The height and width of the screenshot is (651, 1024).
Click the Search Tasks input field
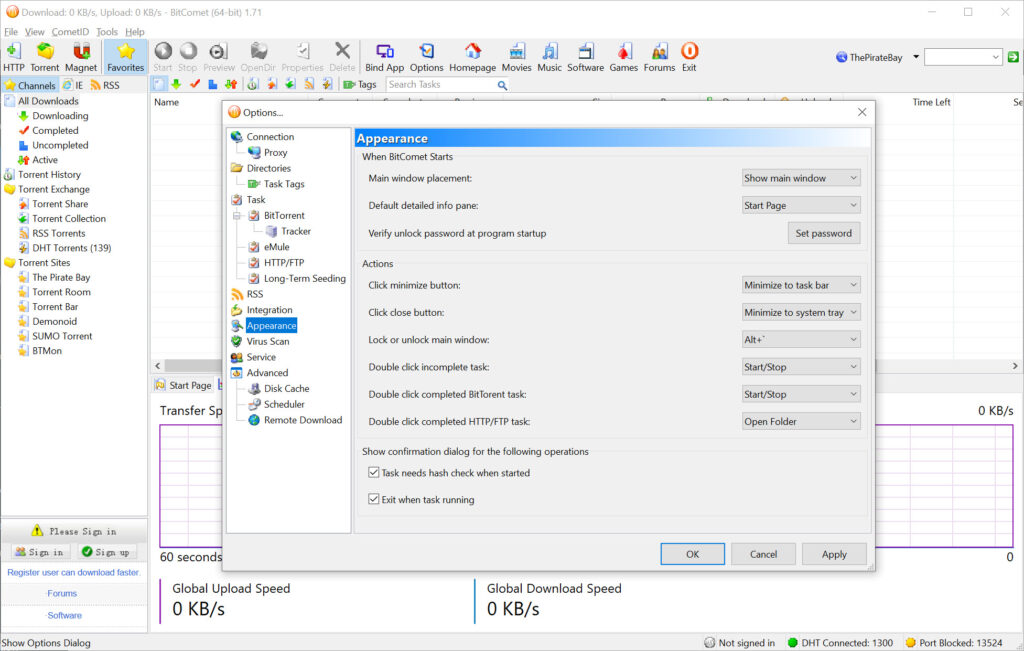(440, 85)
